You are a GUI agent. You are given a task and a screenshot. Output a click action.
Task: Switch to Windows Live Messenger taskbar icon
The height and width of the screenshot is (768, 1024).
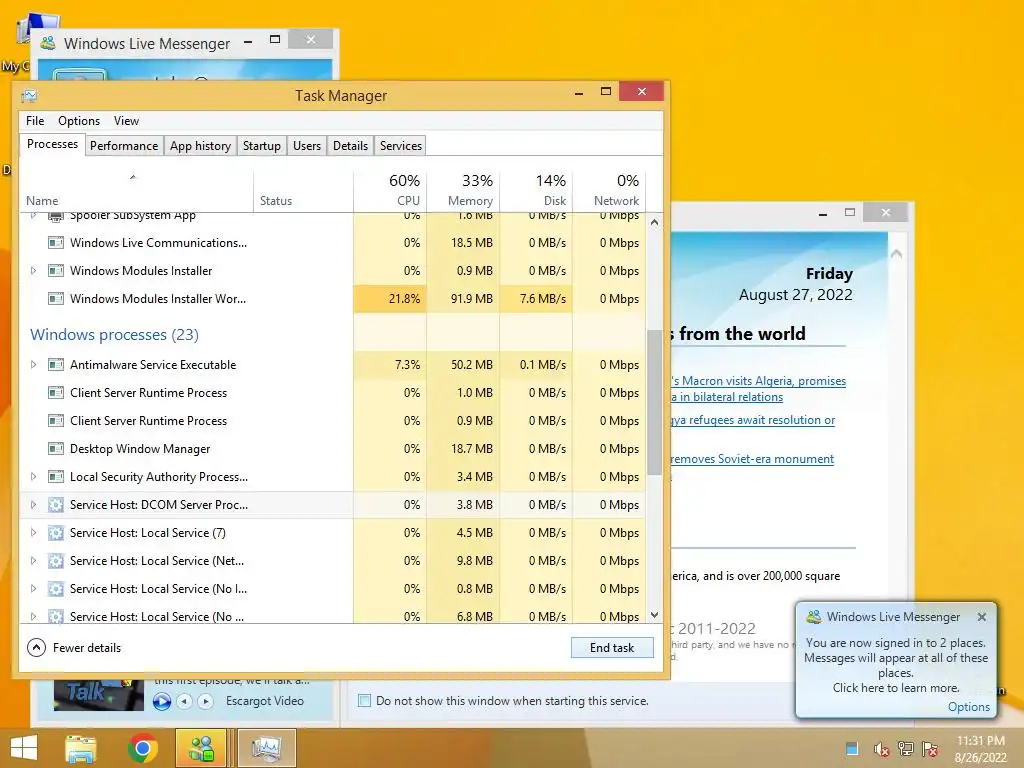(x=201, y=748)
